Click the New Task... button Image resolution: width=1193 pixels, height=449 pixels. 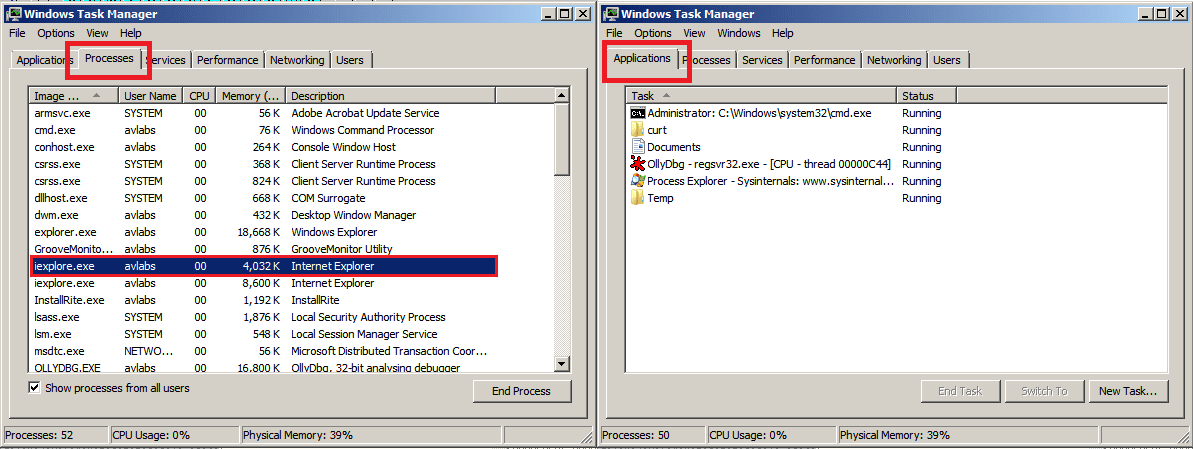click(x=1128, y=391)
